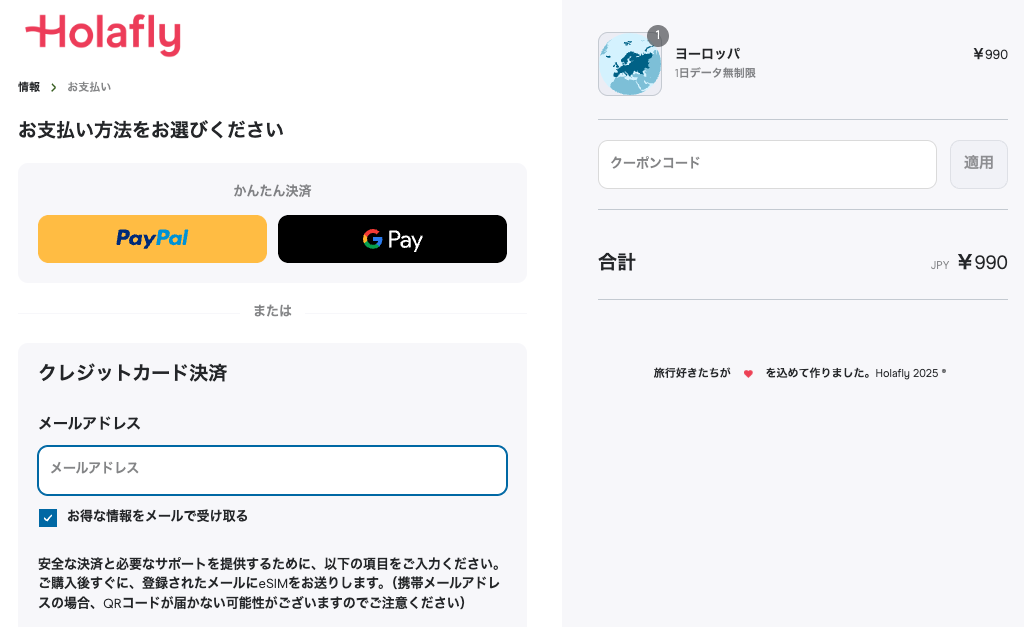Uncheck the お得な情報 email offers checkbox
Image resolution: width=1024 pixels, height=627 pixels.
[48, 517]
